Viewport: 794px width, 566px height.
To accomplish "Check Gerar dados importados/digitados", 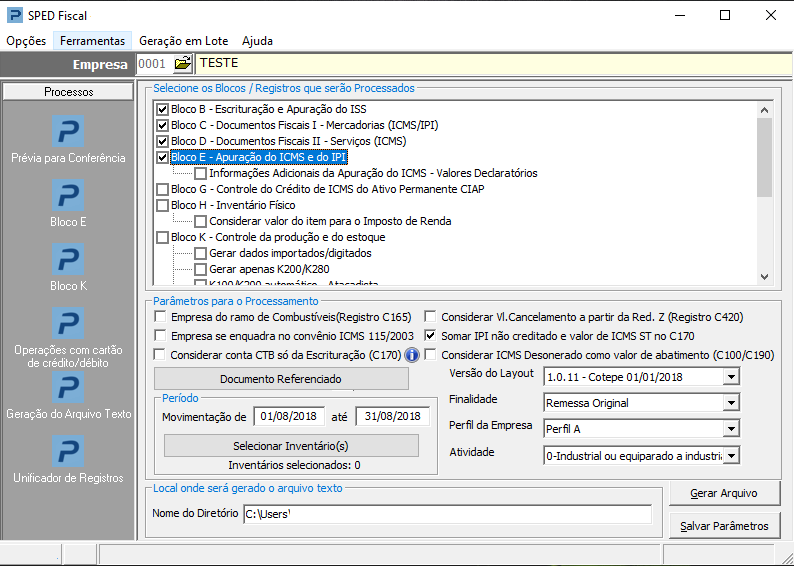I will 201,253.
